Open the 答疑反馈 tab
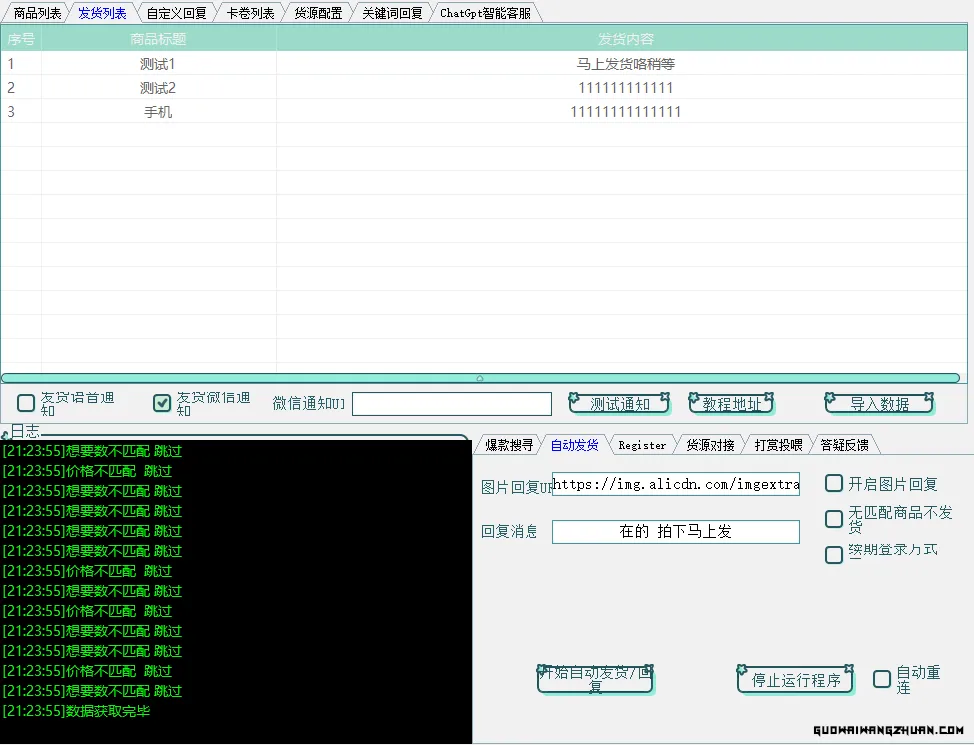Viewport: 974px width, 745px height. click(844, 445)
